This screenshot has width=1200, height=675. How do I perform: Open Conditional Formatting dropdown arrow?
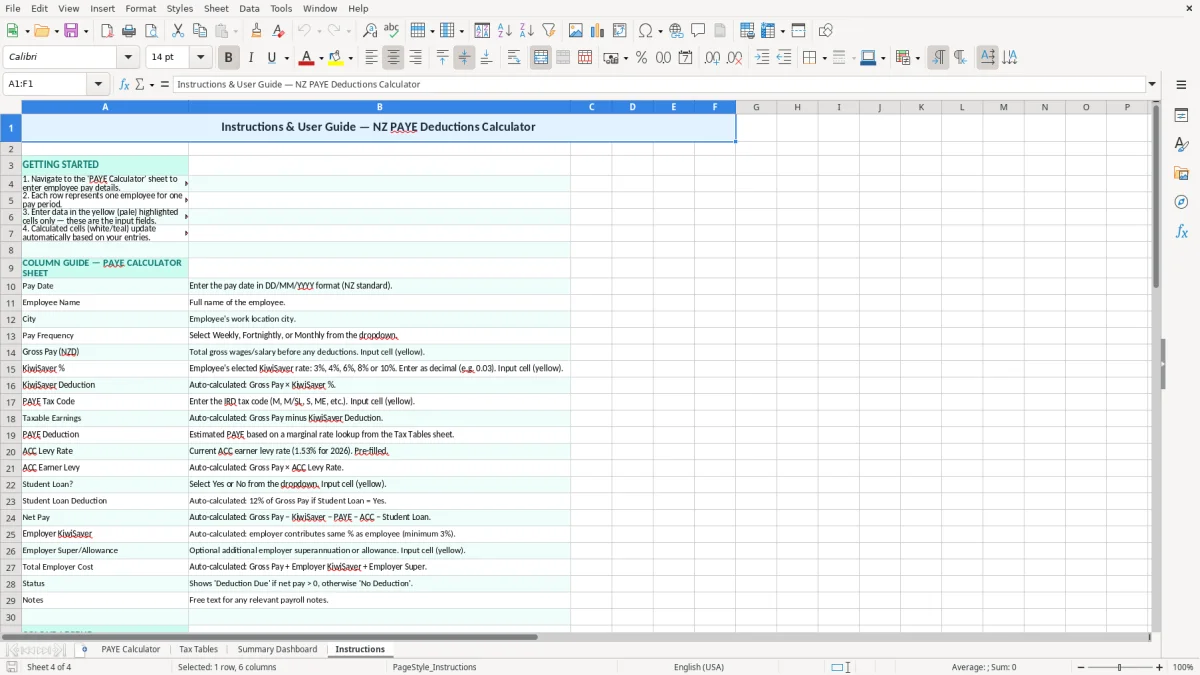click(x=917, y=58)
